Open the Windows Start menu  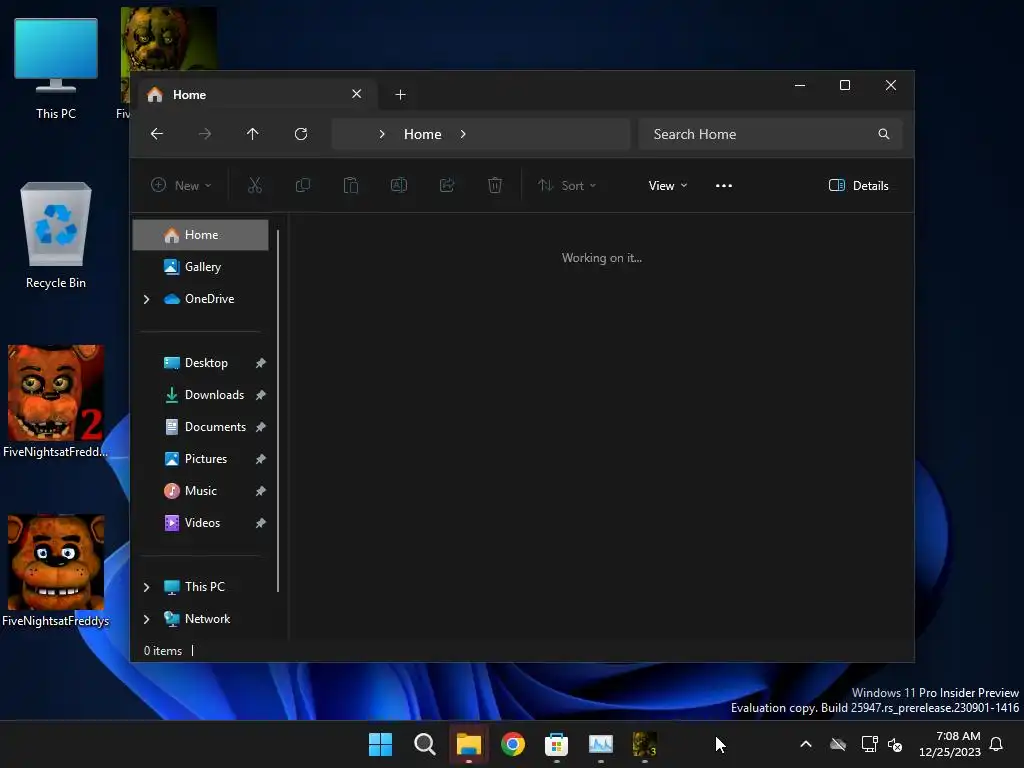(380, 744)
